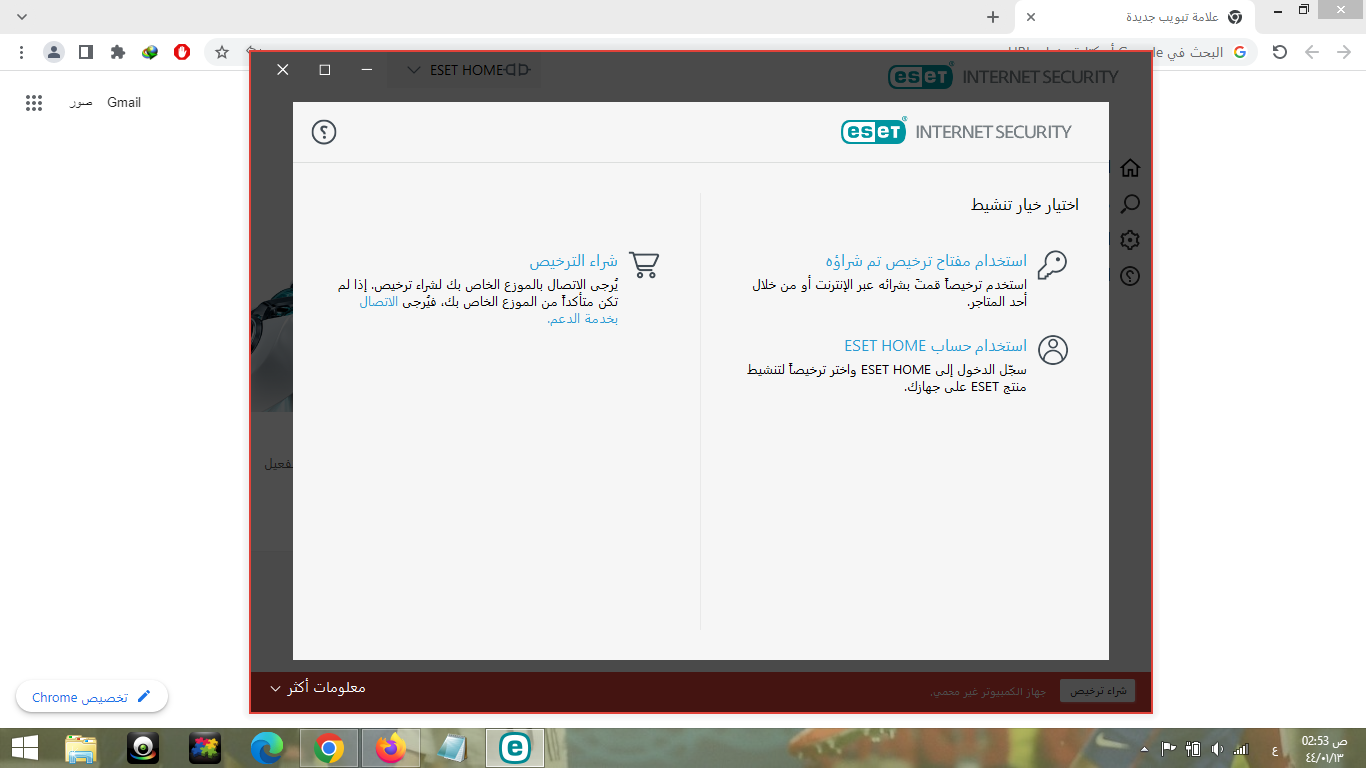The width and height of the screenshot is (1366, 768).
Task: Click the Google Chrome taskbar icon
Action: [x=329, y=748]
